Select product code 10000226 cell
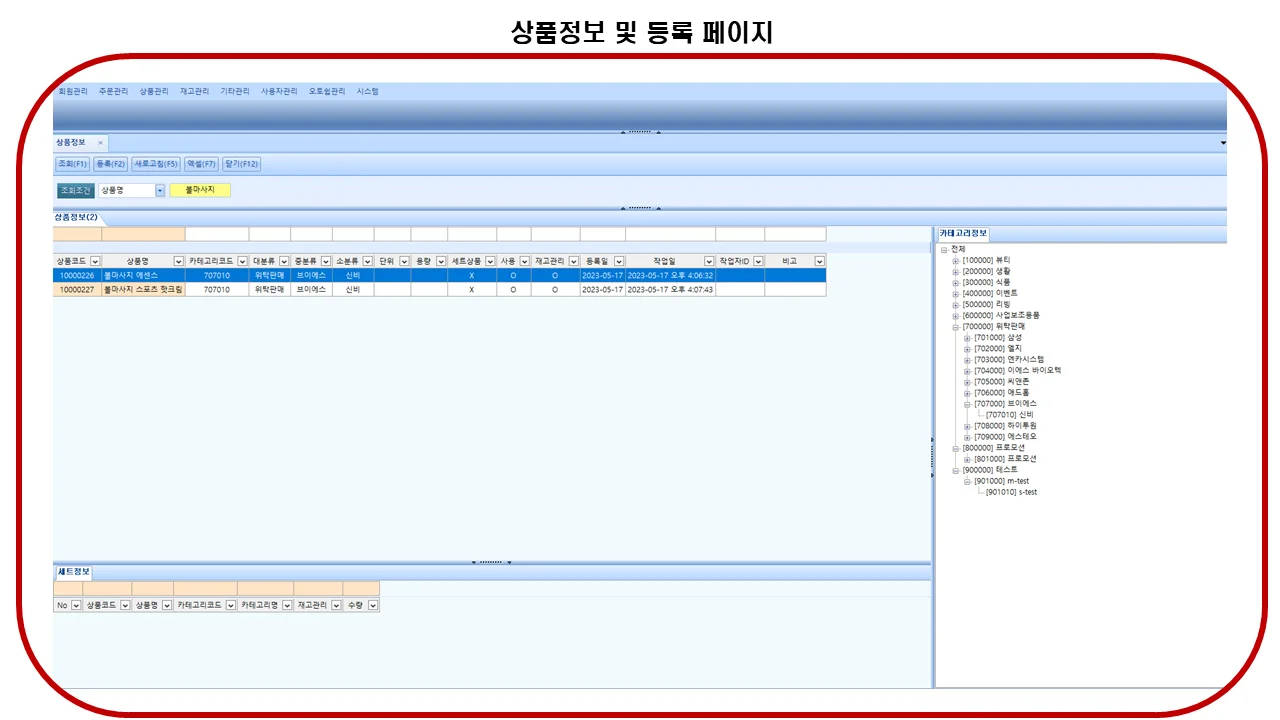 tap(77, 275)
